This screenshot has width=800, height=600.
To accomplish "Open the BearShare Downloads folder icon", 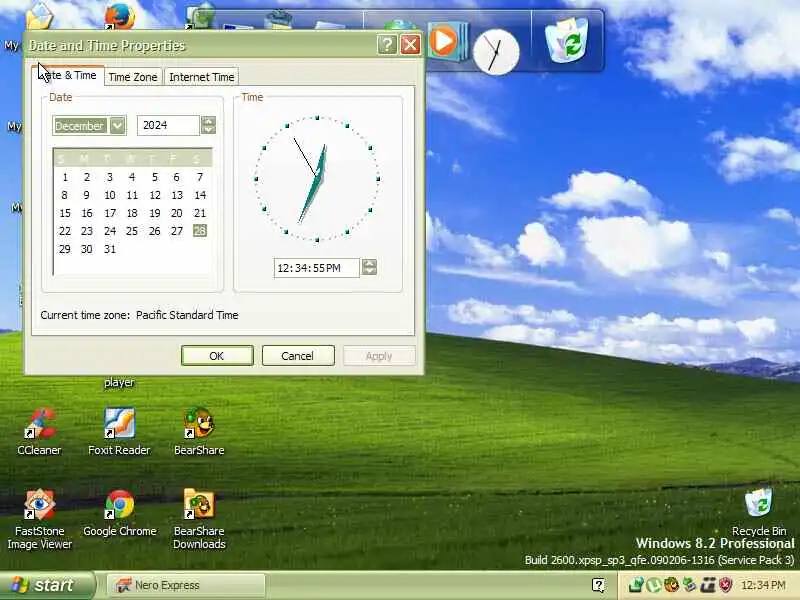I will pyautogui.click(x=199, y=504).
